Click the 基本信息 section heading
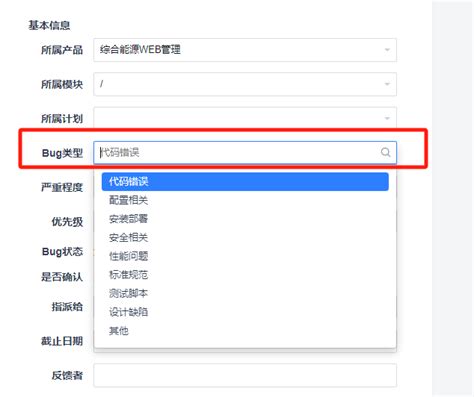 click(49, 25)
